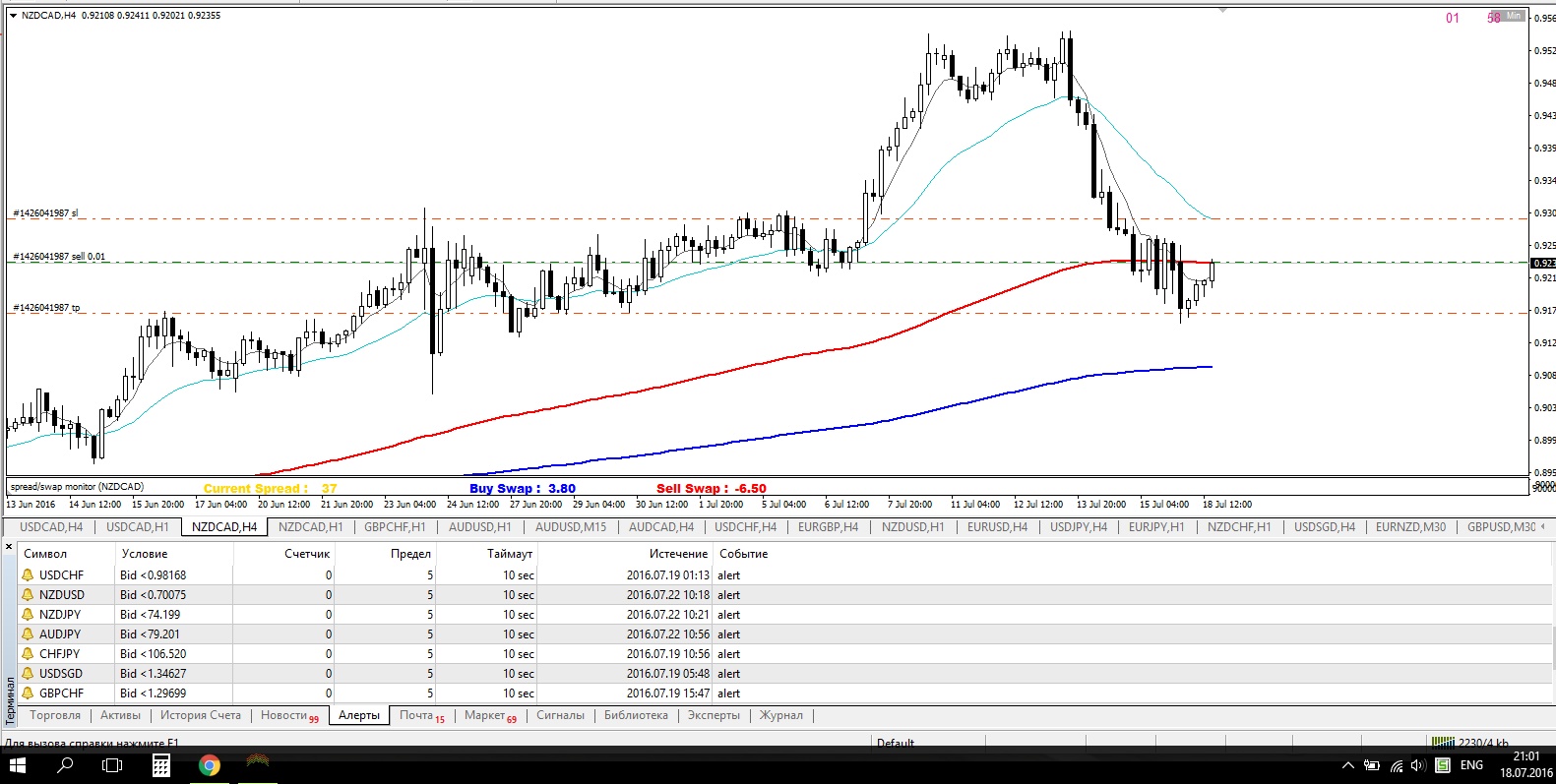Switch to the NZDCHF,H1 chart tab
This screenshot has height=784, width=1556.
click(x=1239, y=527)
